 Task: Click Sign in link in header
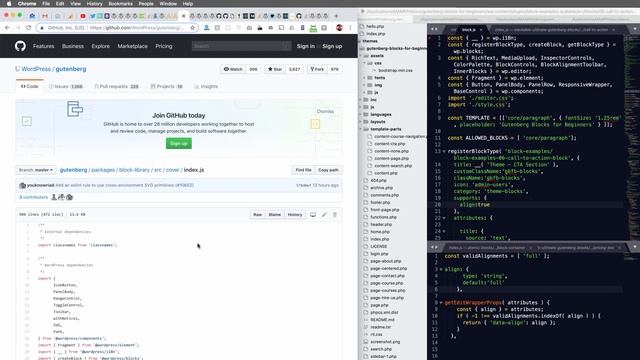coord(306,46)
